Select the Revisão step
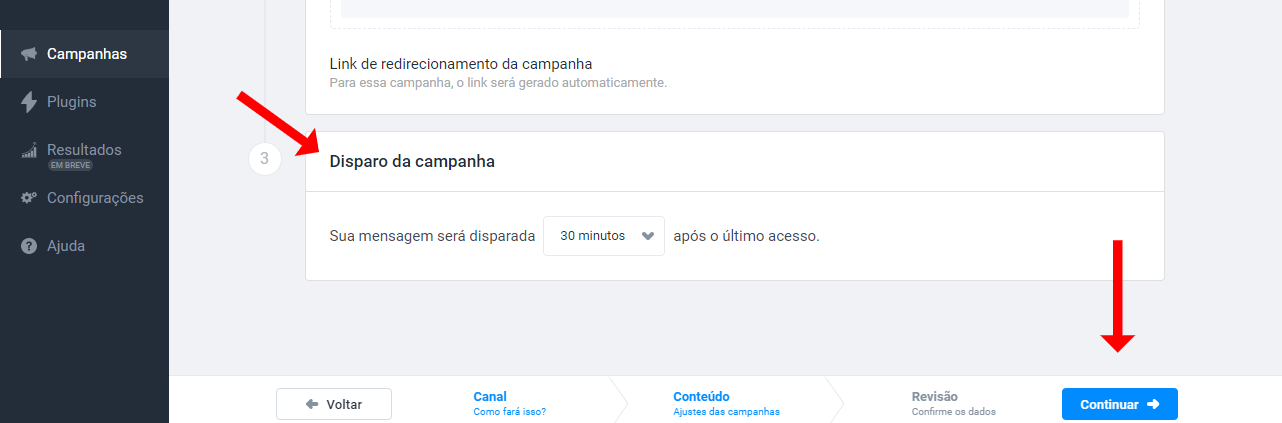 (x=953, y=403)
